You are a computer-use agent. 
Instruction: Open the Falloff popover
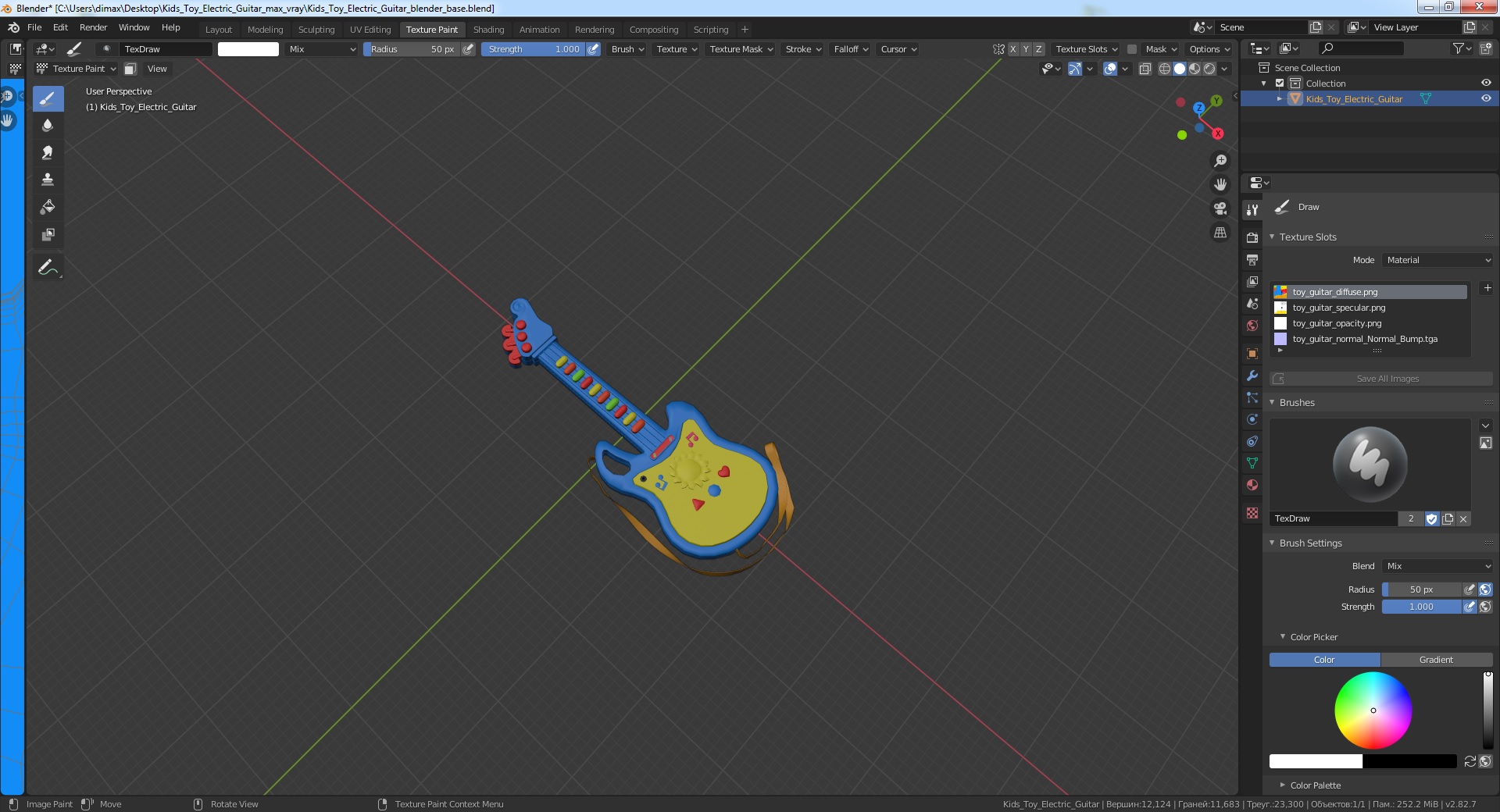coord(851,49)
